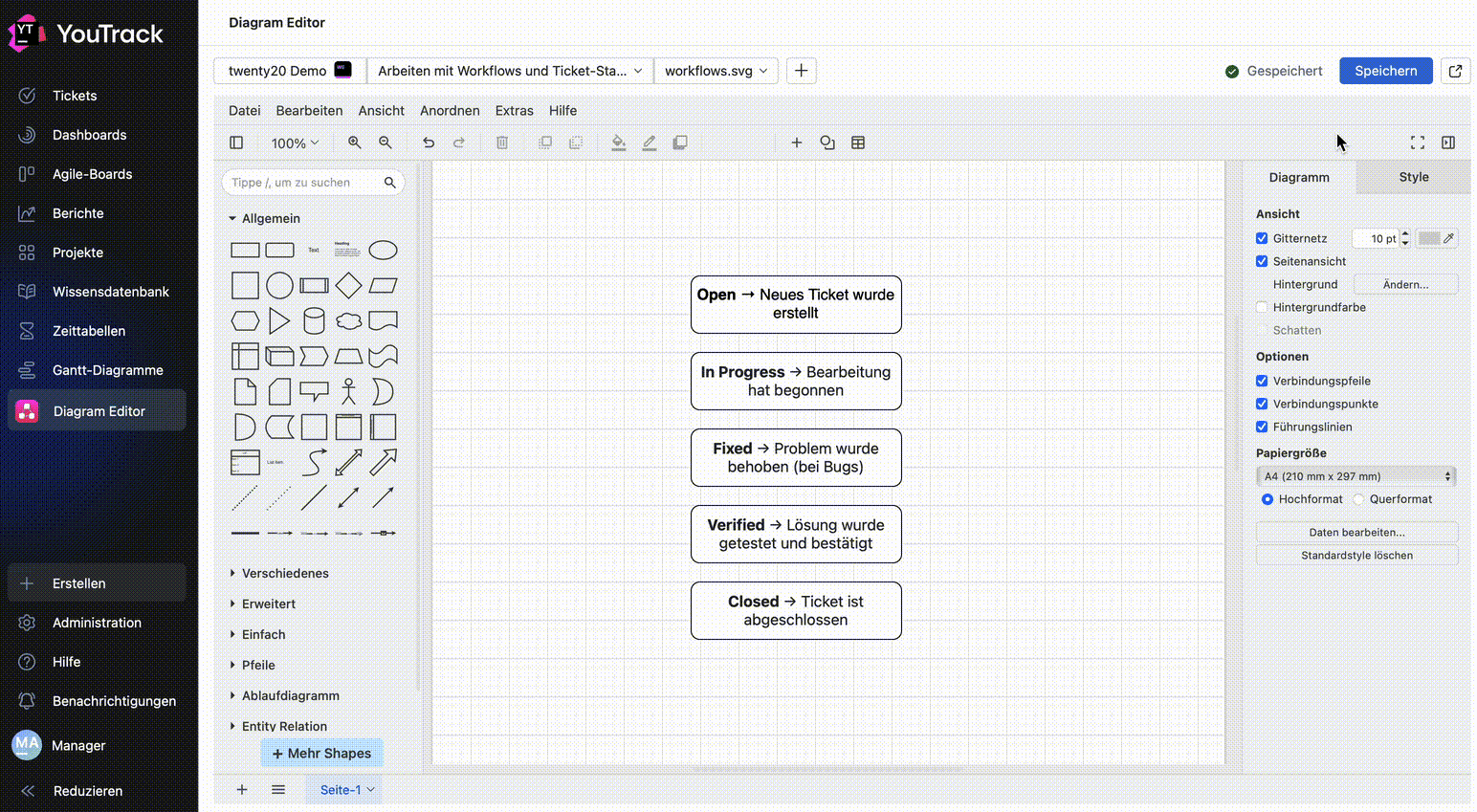Uncheck the Führungslinien option

coord(1262,427)
